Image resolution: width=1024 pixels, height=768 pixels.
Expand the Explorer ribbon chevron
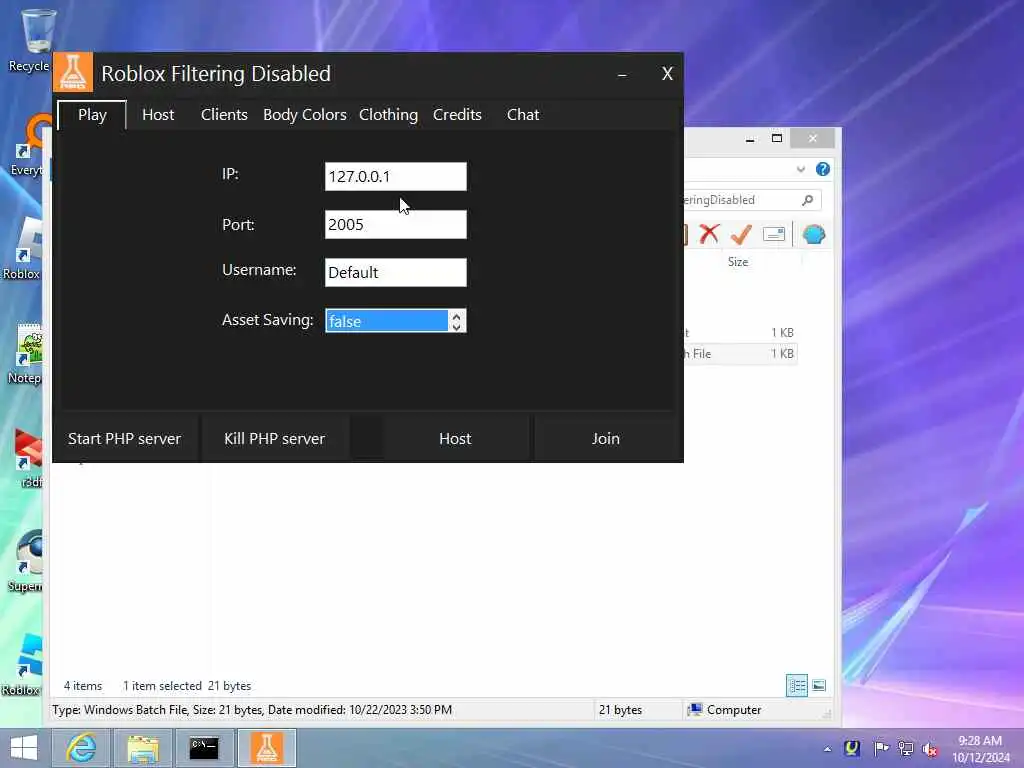pos(801,169)
